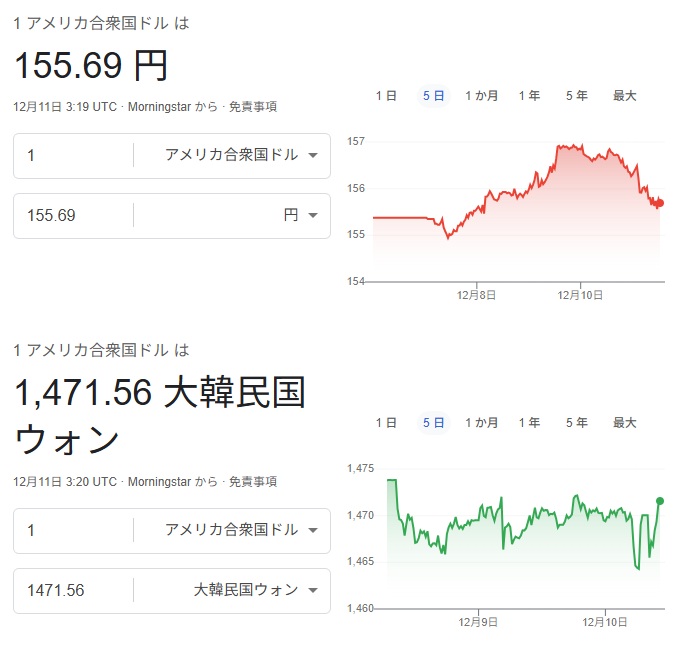Switch yen chart to 1年 range
674x659 pixels.
(529, 96)
